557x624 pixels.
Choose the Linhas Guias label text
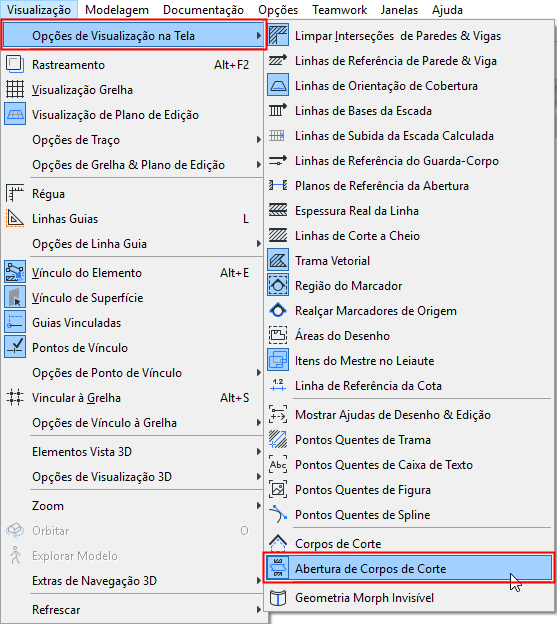coord(65,219)
